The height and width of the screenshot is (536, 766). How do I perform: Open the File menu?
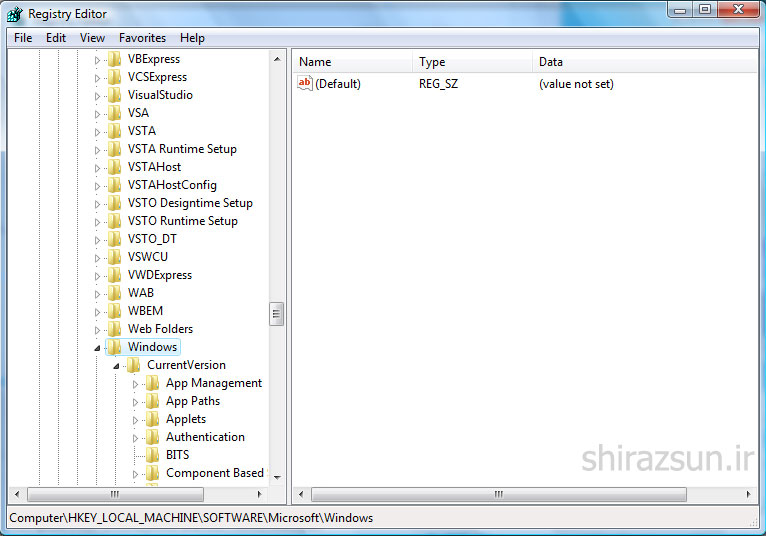click(23, 38)
